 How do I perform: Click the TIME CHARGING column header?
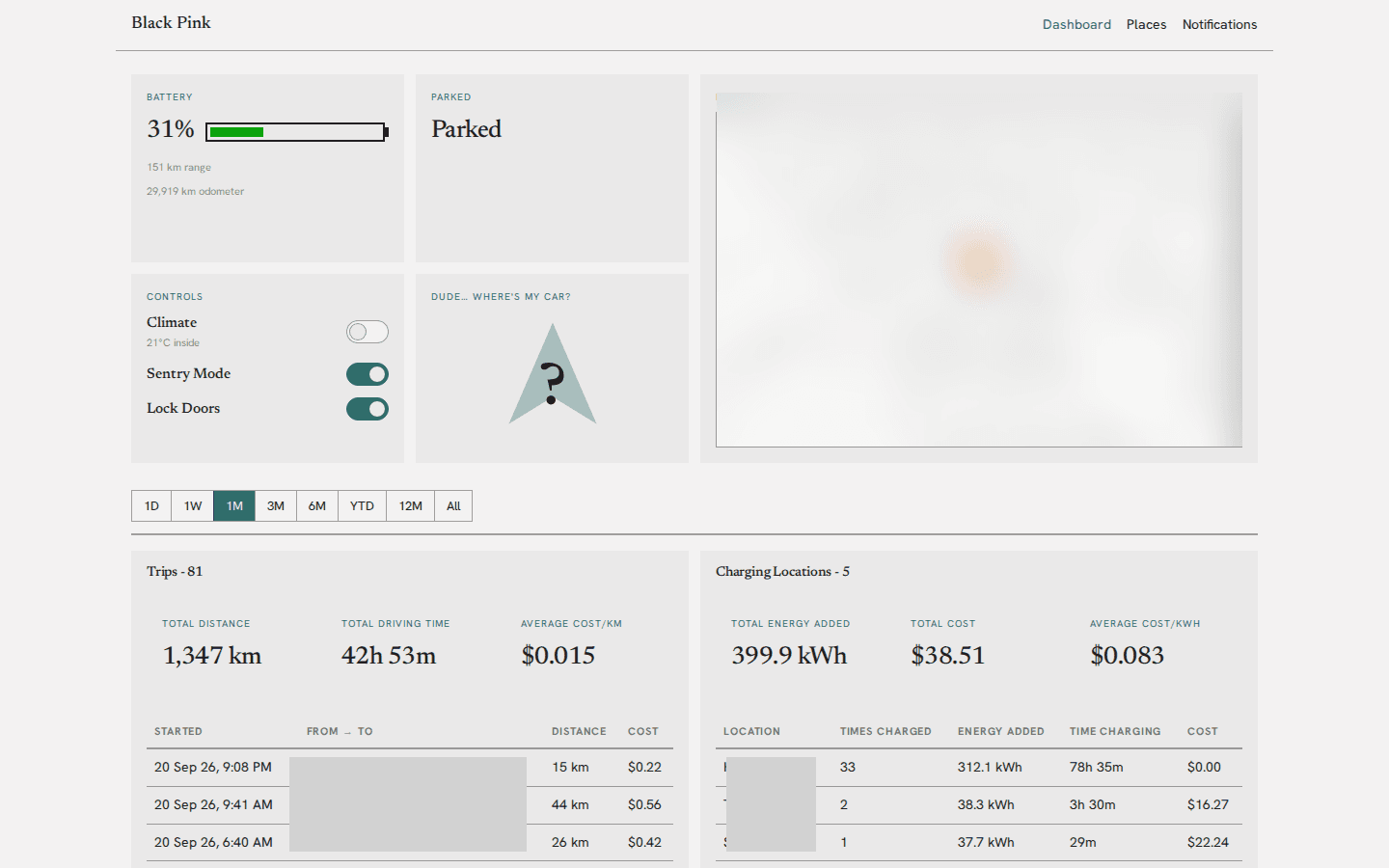(x=1115, y=732)
